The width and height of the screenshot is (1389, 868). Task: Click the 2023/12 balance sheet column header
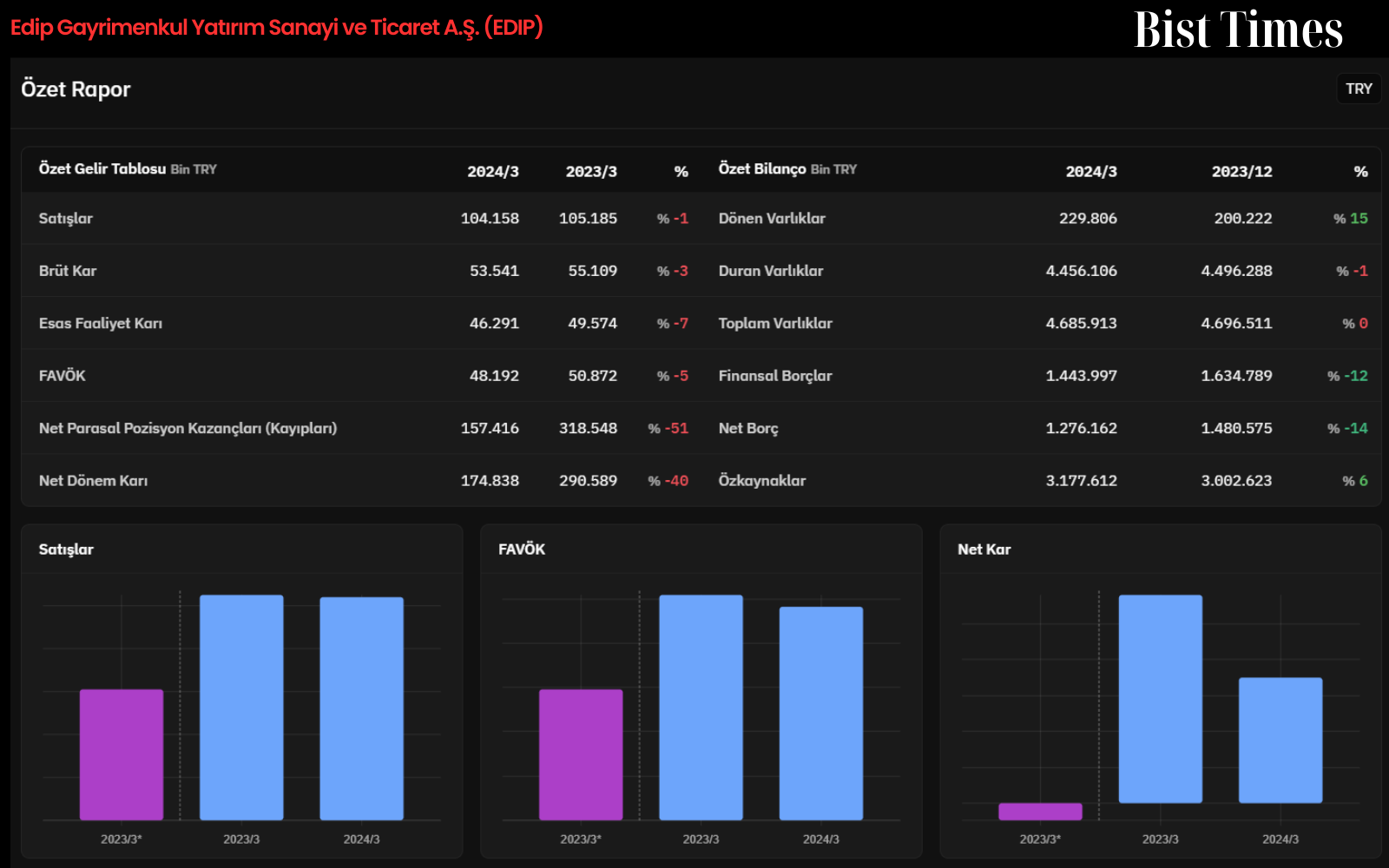coord(1242,172)
